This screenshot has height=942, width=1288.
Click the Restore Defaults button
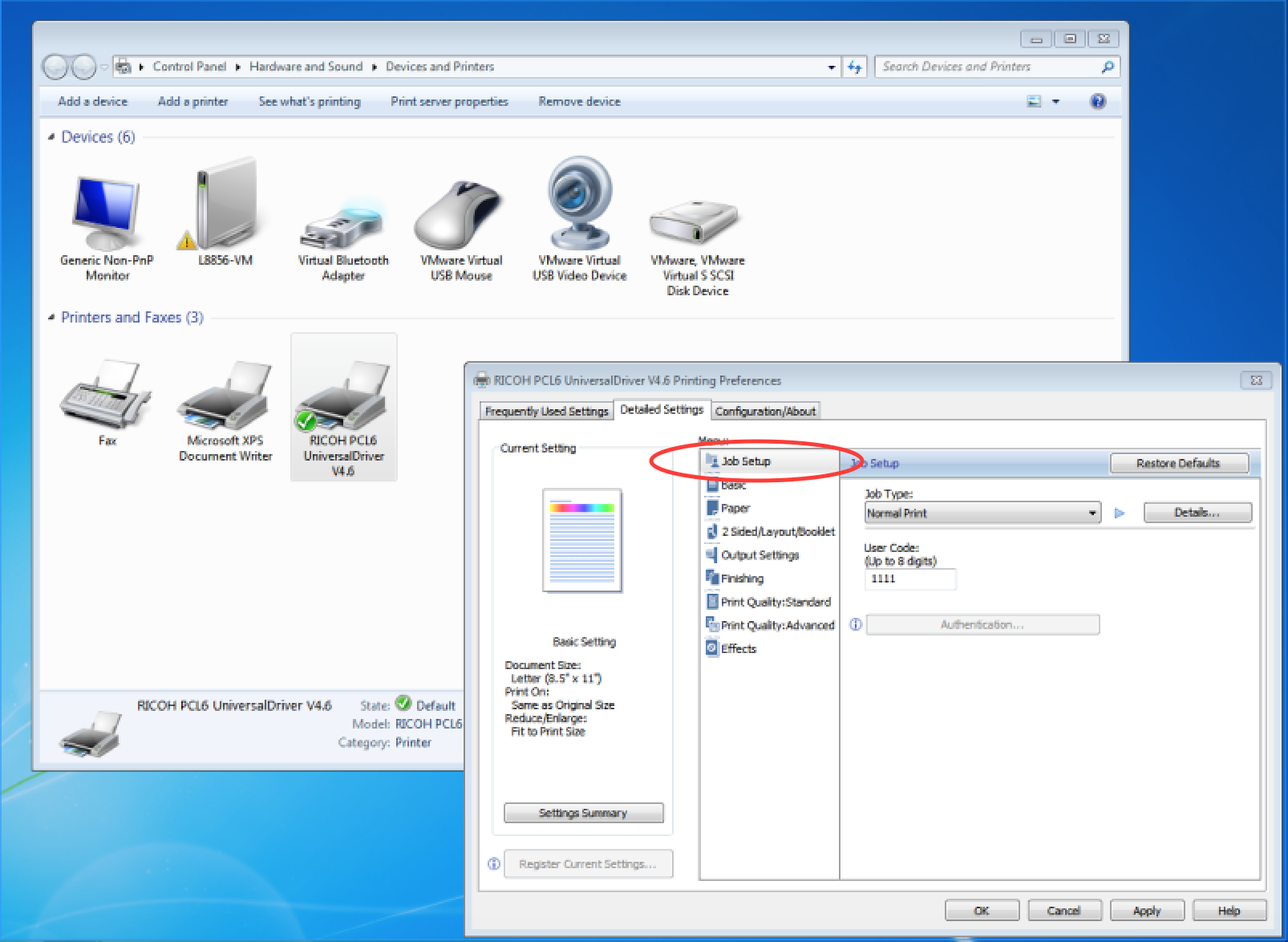1177,463
